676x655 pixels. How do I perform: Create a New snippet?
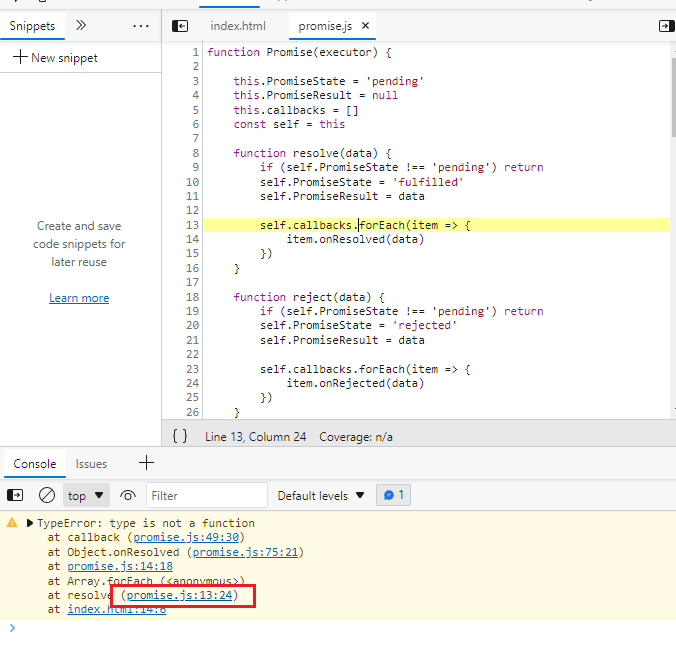[55, 57]
